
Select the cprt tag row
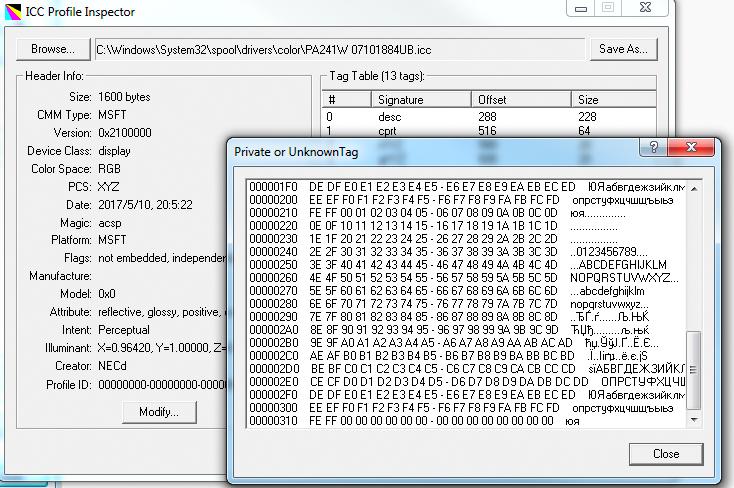489,131
